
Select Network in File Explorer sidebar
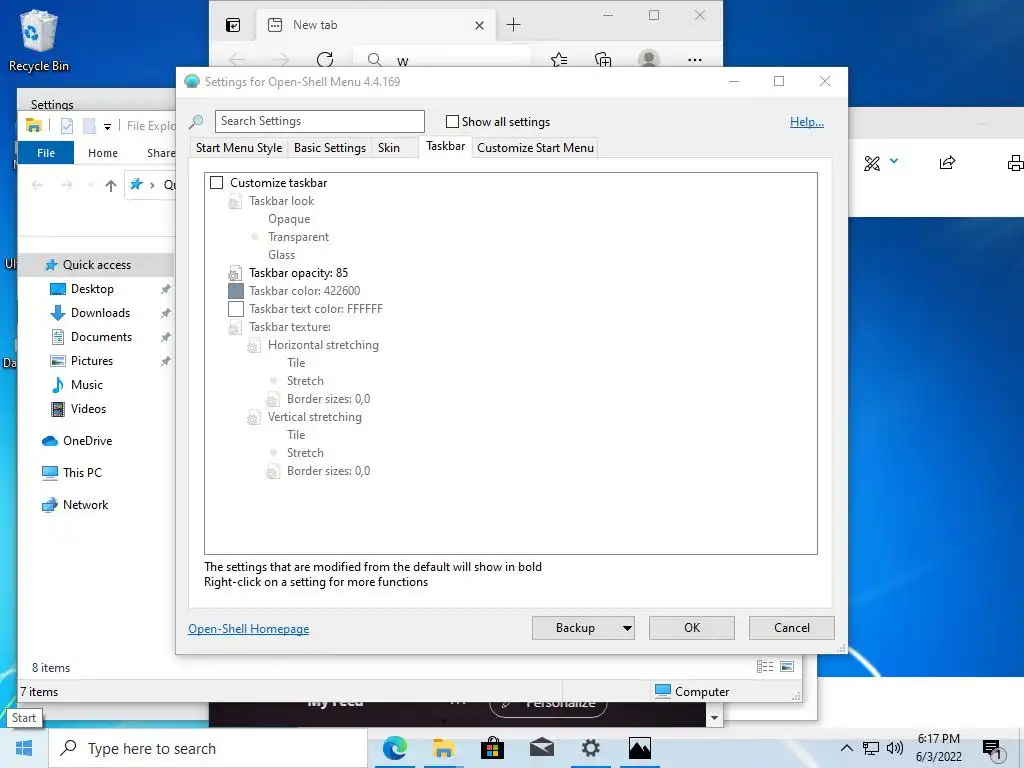(x=86, y=505)
